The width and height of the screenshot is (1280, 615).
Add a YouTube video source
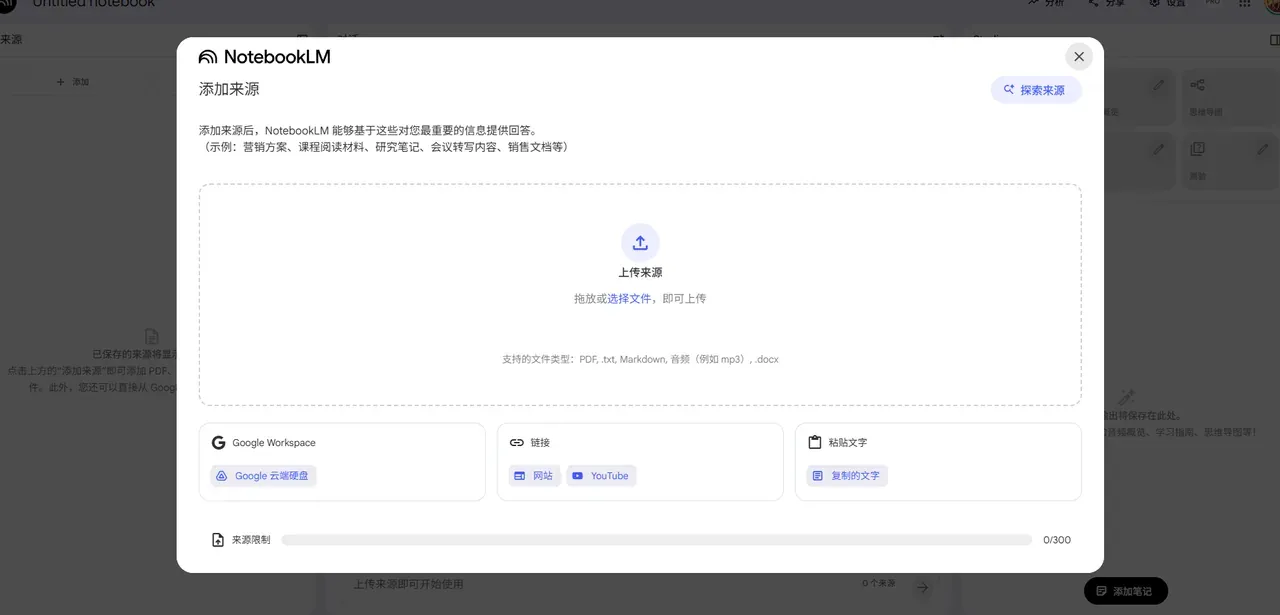[x=601, y=476]
